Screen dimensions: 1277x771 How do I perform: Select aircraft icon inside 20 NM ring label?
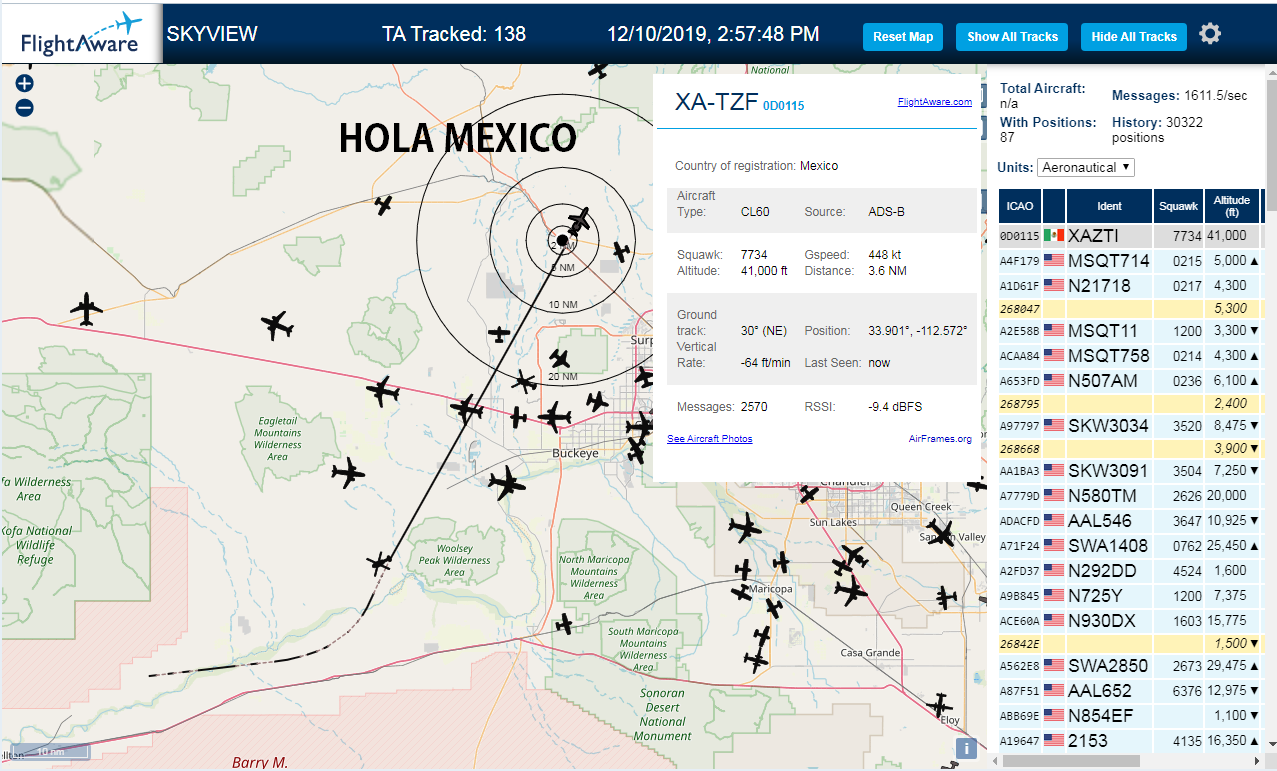point(559,359)
